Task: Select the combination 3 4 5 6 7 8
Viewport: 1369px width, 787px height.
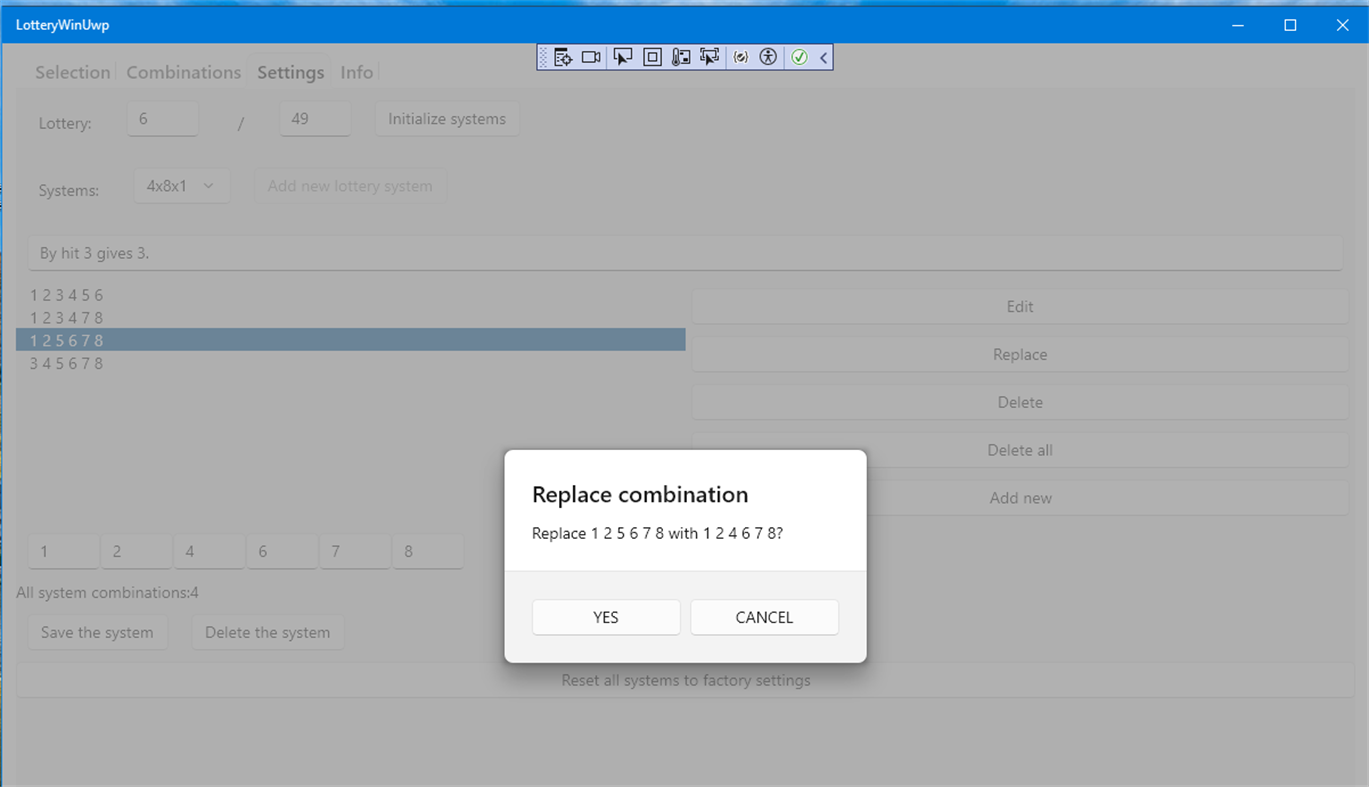Action: pos(67,363)
